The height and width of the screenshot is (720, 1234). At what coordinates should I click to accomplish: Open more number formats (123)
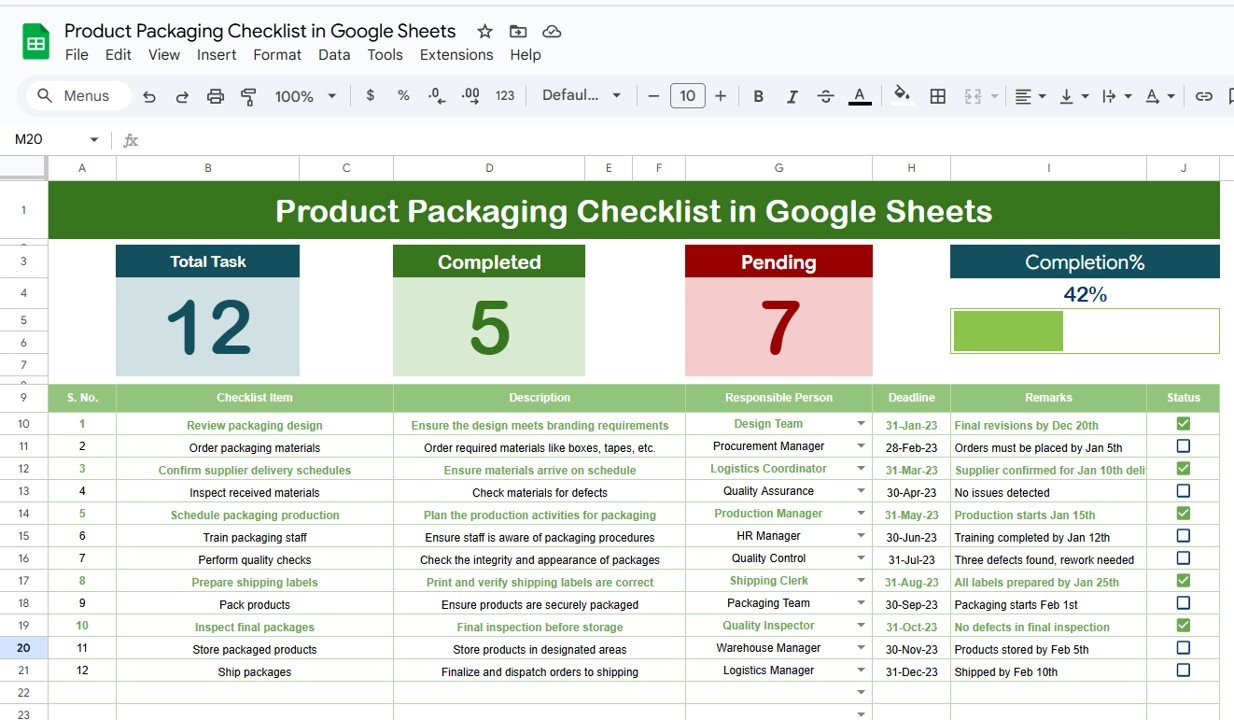[x=505, y=95]
